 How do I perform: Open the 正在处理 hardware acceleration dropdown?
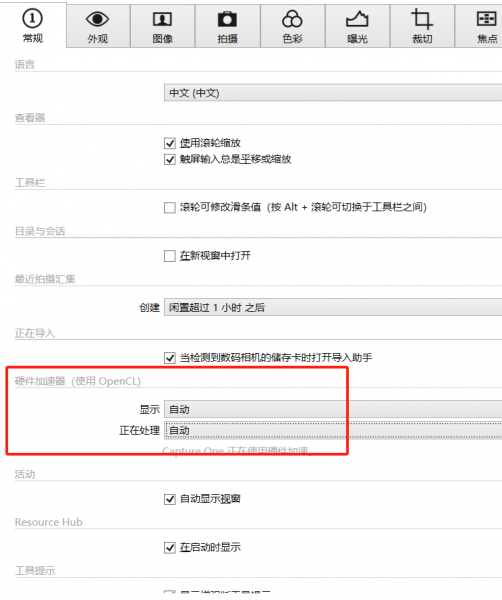[333, 430]
